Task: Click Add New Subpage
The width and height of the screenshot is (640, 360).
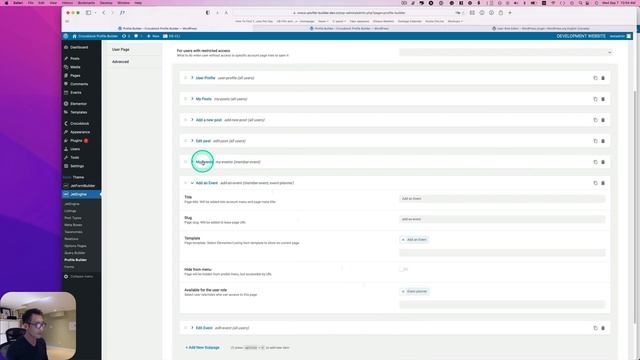Action: [202, 348]
